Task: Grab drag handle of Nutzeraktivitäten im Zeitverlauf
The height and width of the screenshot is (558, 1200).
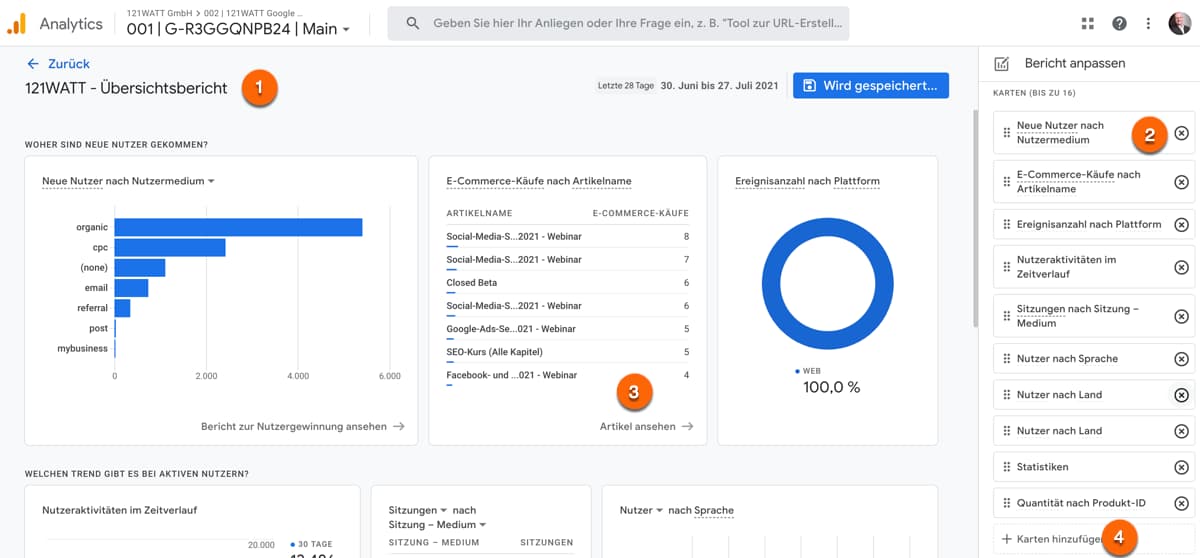Action: pos(1006,267)
